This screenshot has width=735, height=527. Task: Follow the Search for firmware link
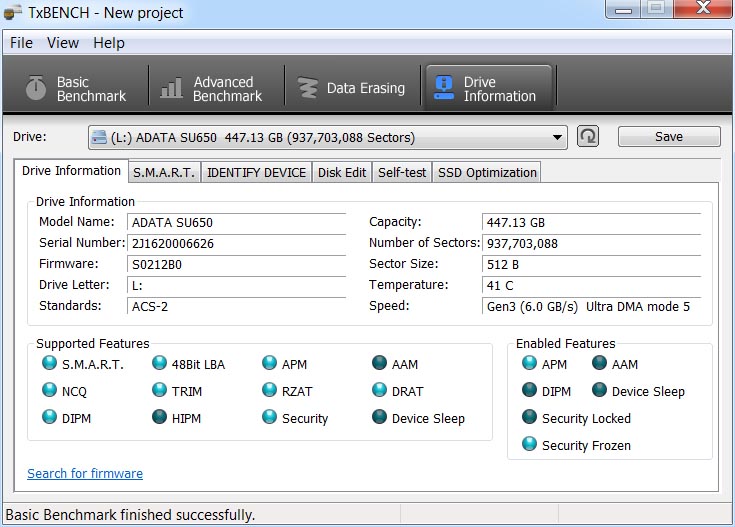pyautogui.click(x=85, y=474)
